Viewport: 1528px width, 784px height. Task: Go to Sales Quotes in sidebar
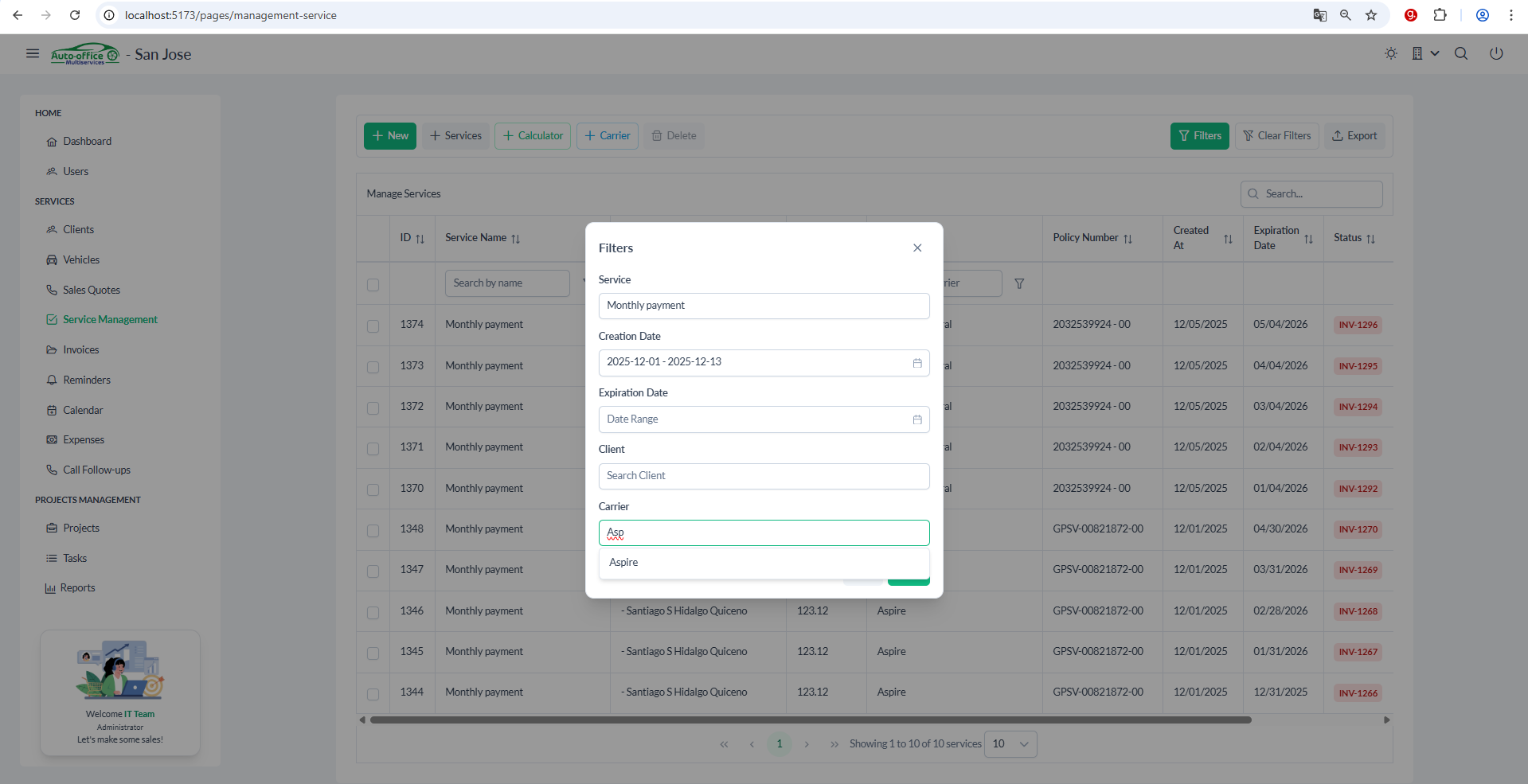(92, 291)
